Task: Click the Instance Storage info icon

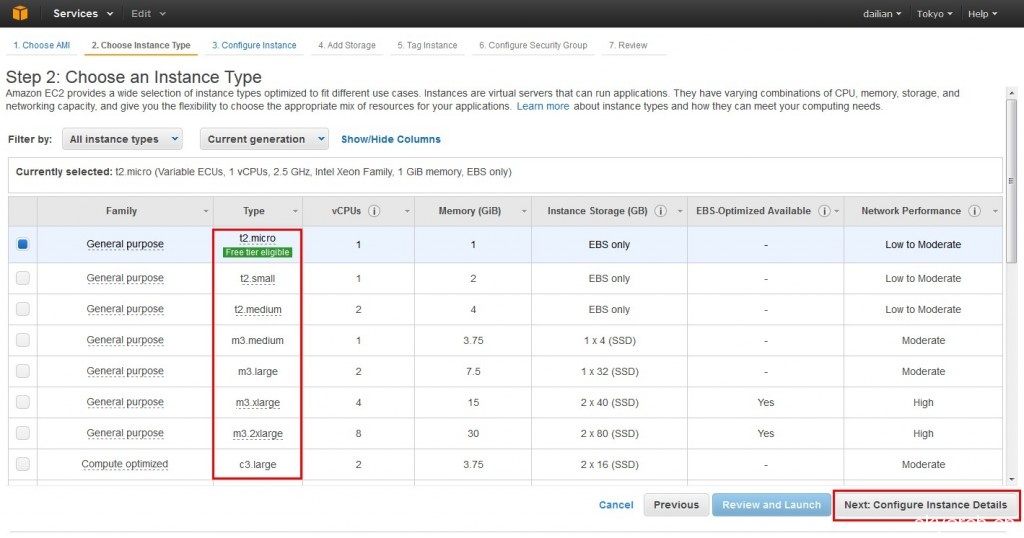Action: (x=660, y=211)
